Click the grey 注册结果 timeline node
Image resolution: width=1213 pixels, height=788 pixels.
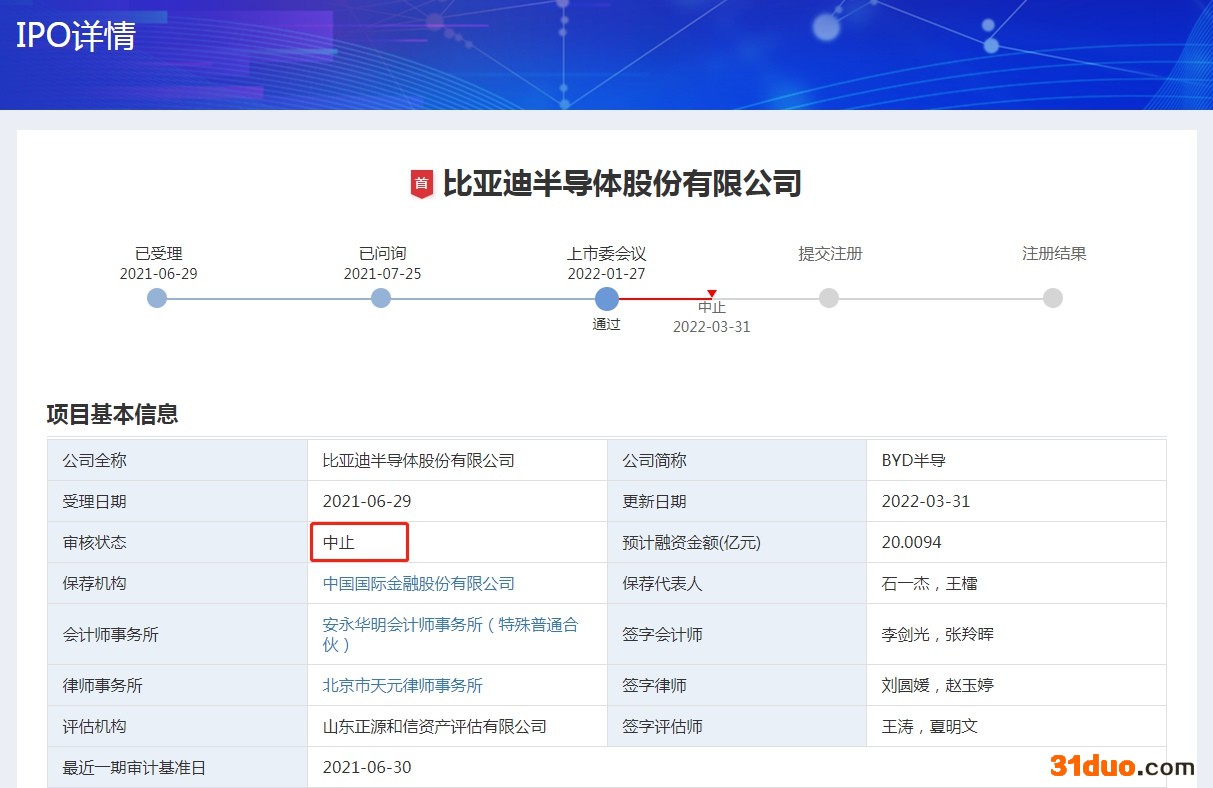(1053, 298)
